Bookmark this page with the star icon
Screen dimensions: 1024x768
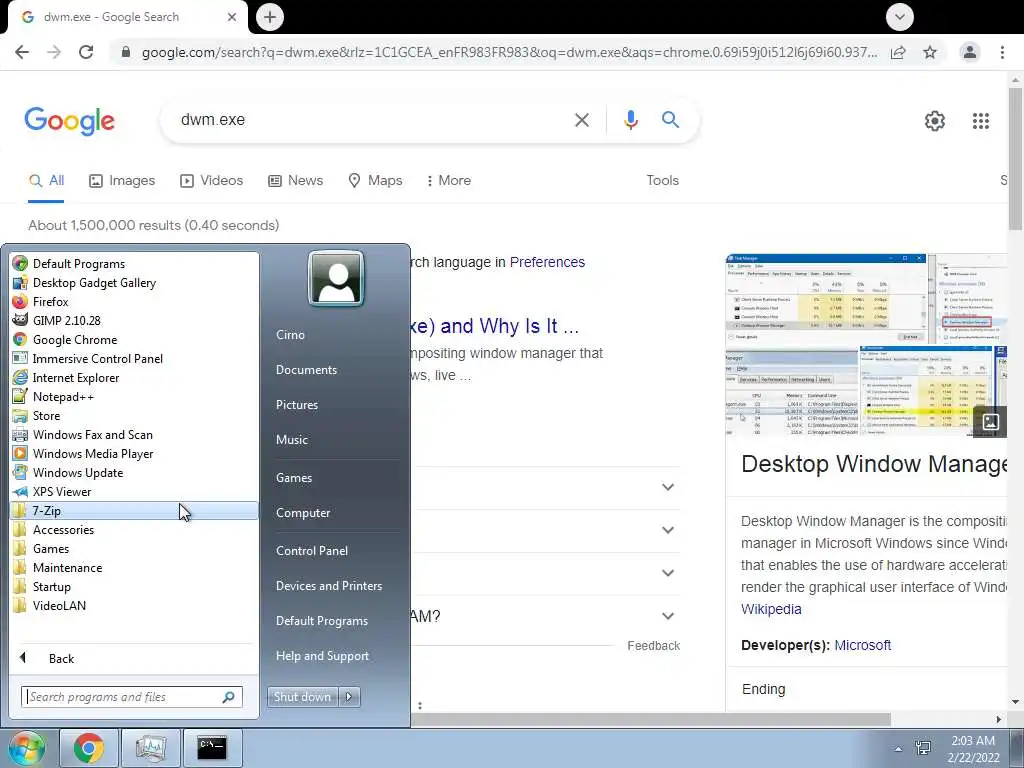coord(930,52)
